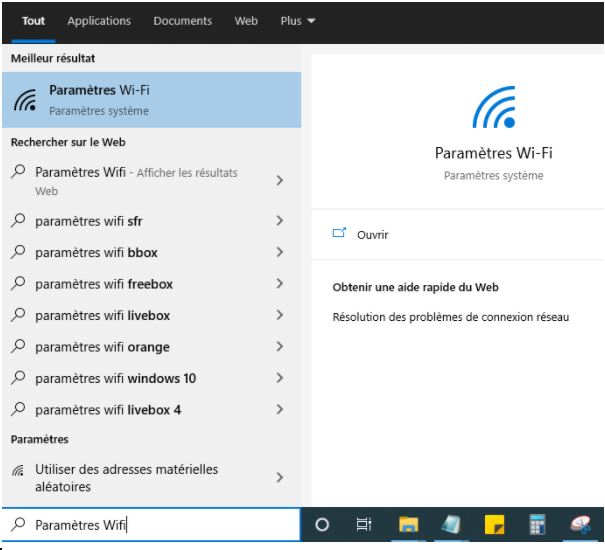Open Snipping Tool from the taskbar
This screenshot has height=550, width=605.
(x=581, y=525)
